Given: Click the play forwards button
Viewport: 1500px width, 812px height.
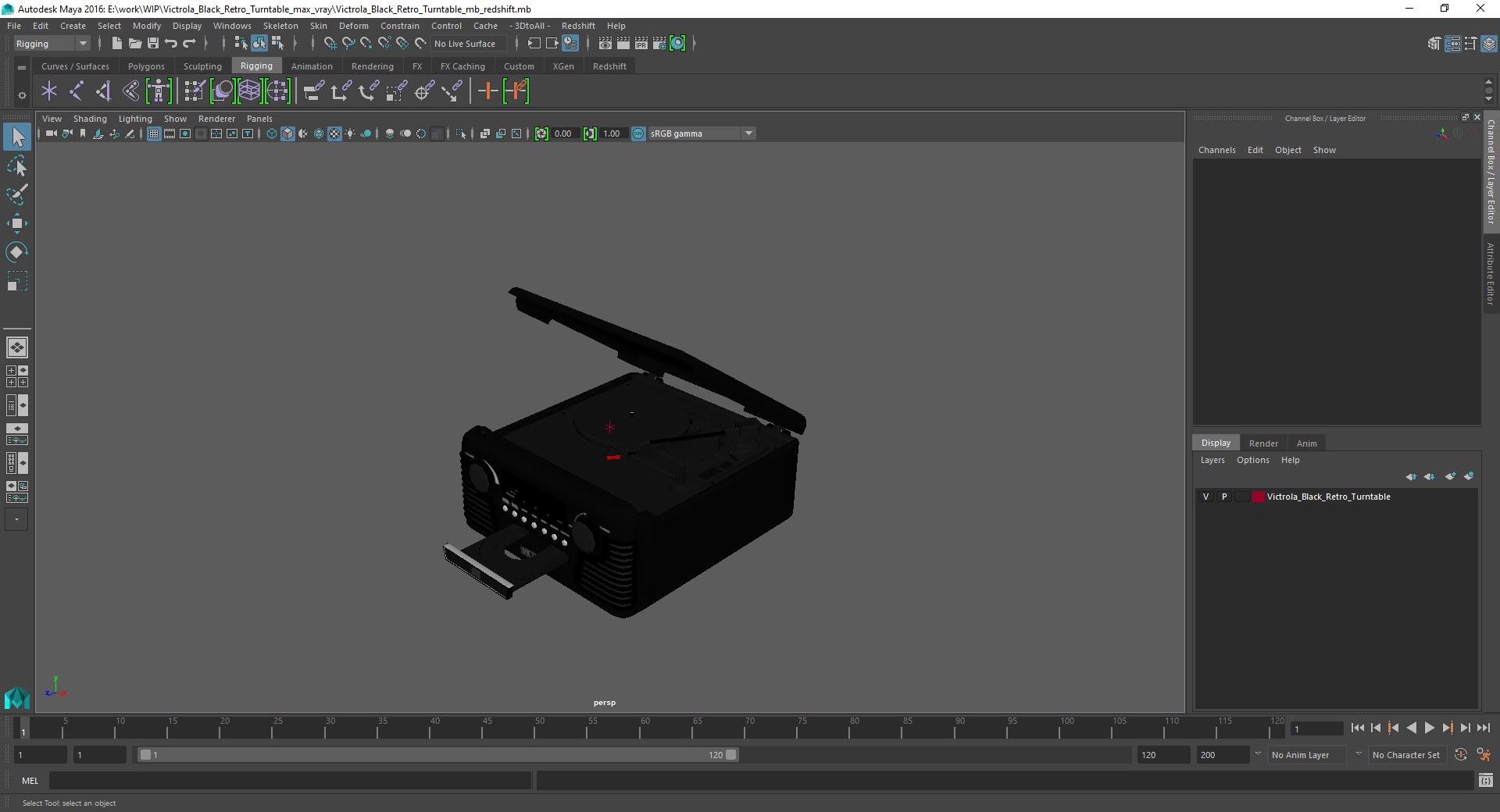Looking at the screenshot, I should click(x=1429, y=728).
